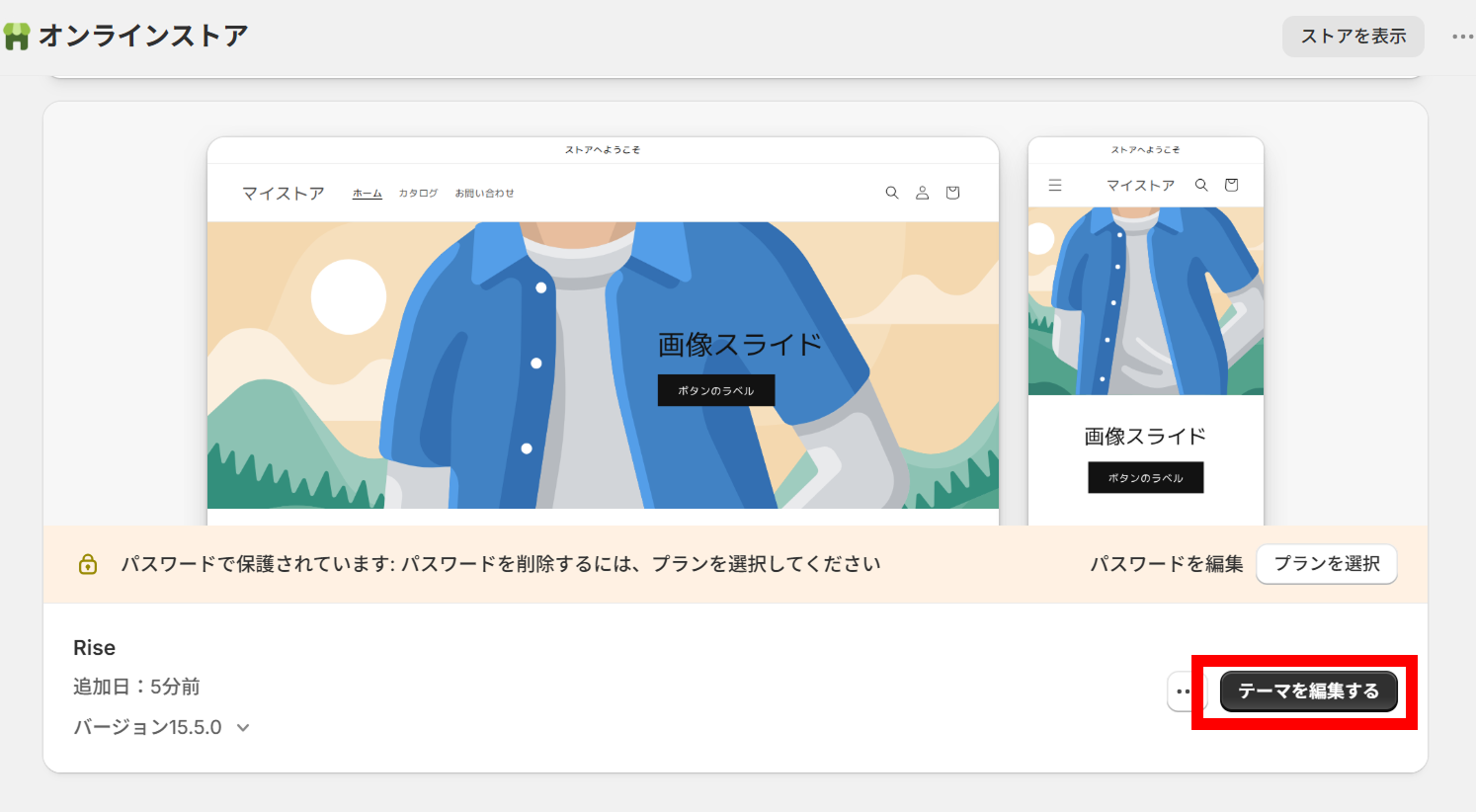Click 画像スライド heading in desktop preview
The image size is (1476, 812).
click(x=740, y=345)
